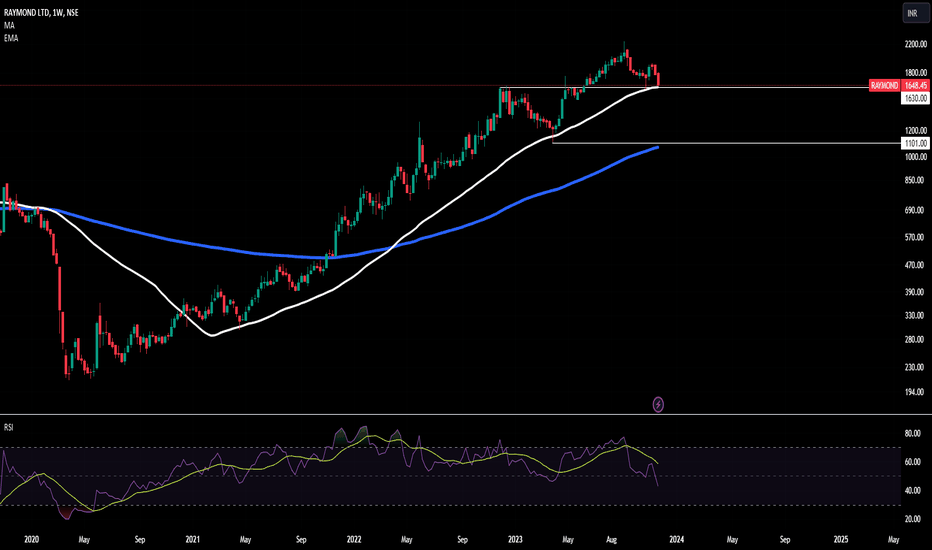Image resolution: width=932 pixels, height=550 pixels.
Task: Click the RSI 40.00 axis value
Action: point(912,491)
